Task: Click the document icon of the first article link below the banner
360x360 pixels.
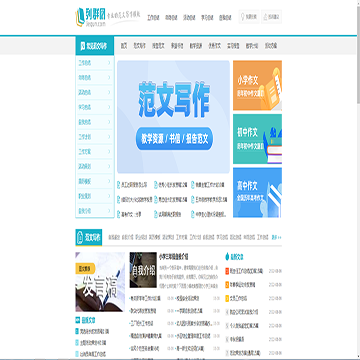Action: (119, 185)
